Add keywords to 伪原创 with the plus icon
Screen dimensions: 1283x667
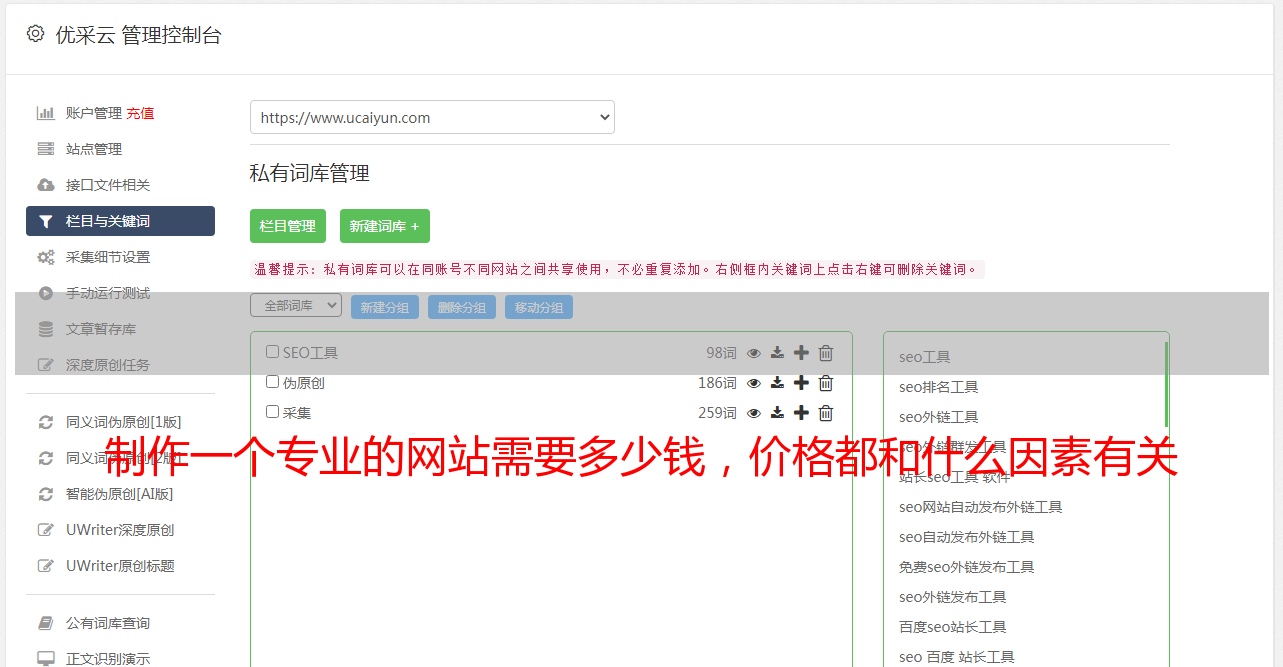coord(801,383)
